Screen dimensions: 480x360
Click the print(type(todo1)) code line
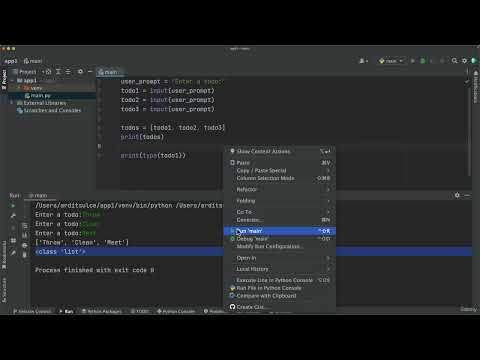coord(153,155)
